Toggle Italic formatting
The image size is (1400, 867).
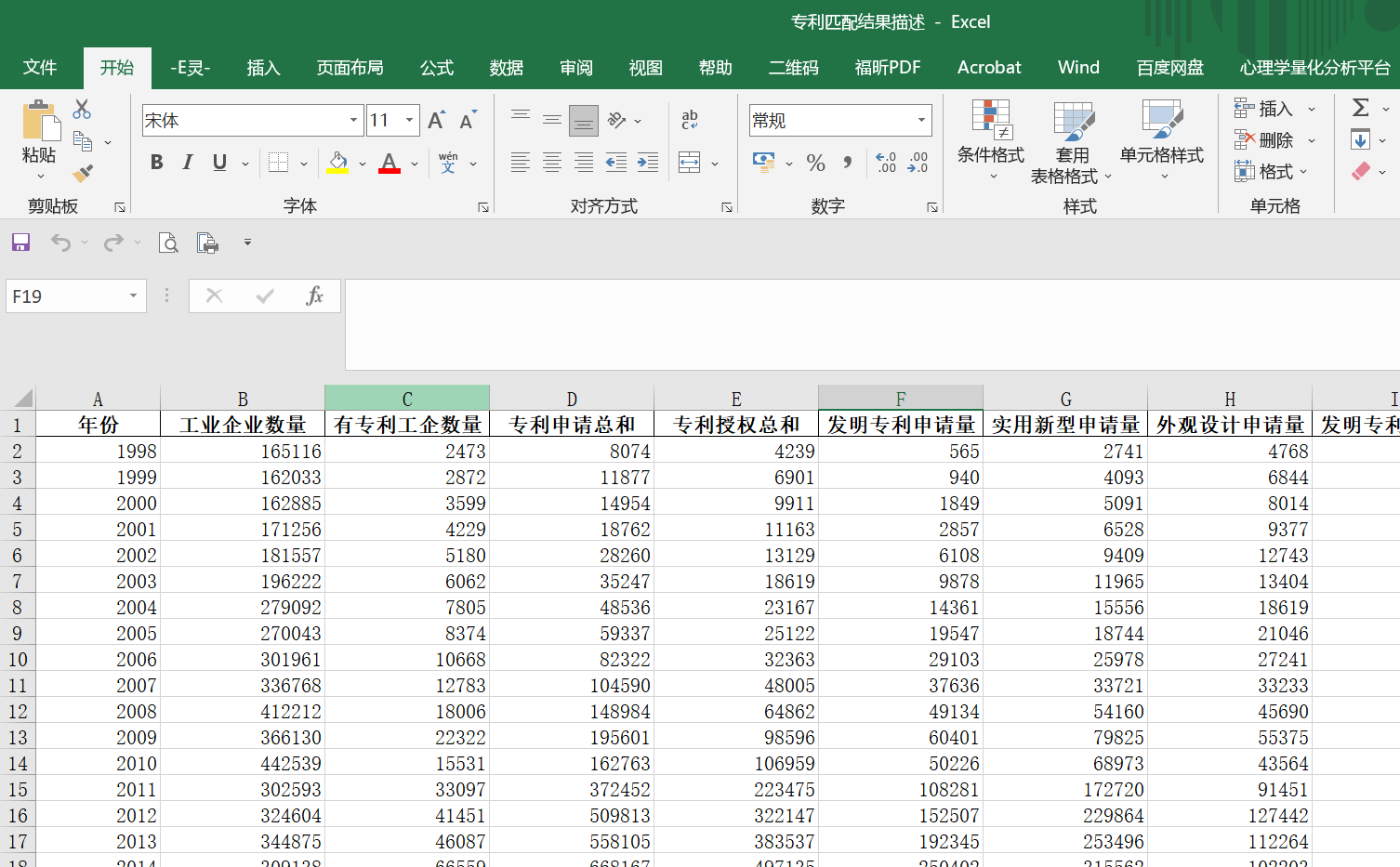tap(188, 163)
